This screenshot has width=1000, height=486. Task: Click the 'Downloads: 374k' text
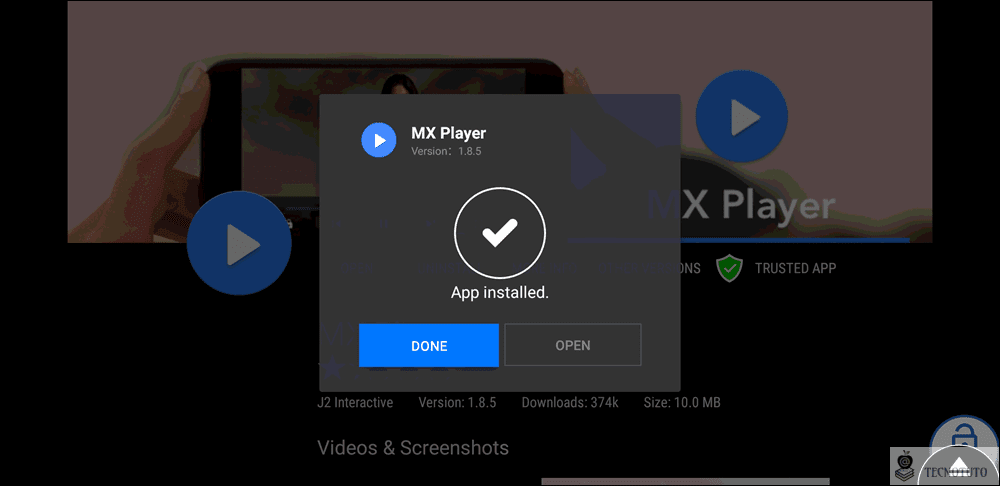[x=570, y=402]
